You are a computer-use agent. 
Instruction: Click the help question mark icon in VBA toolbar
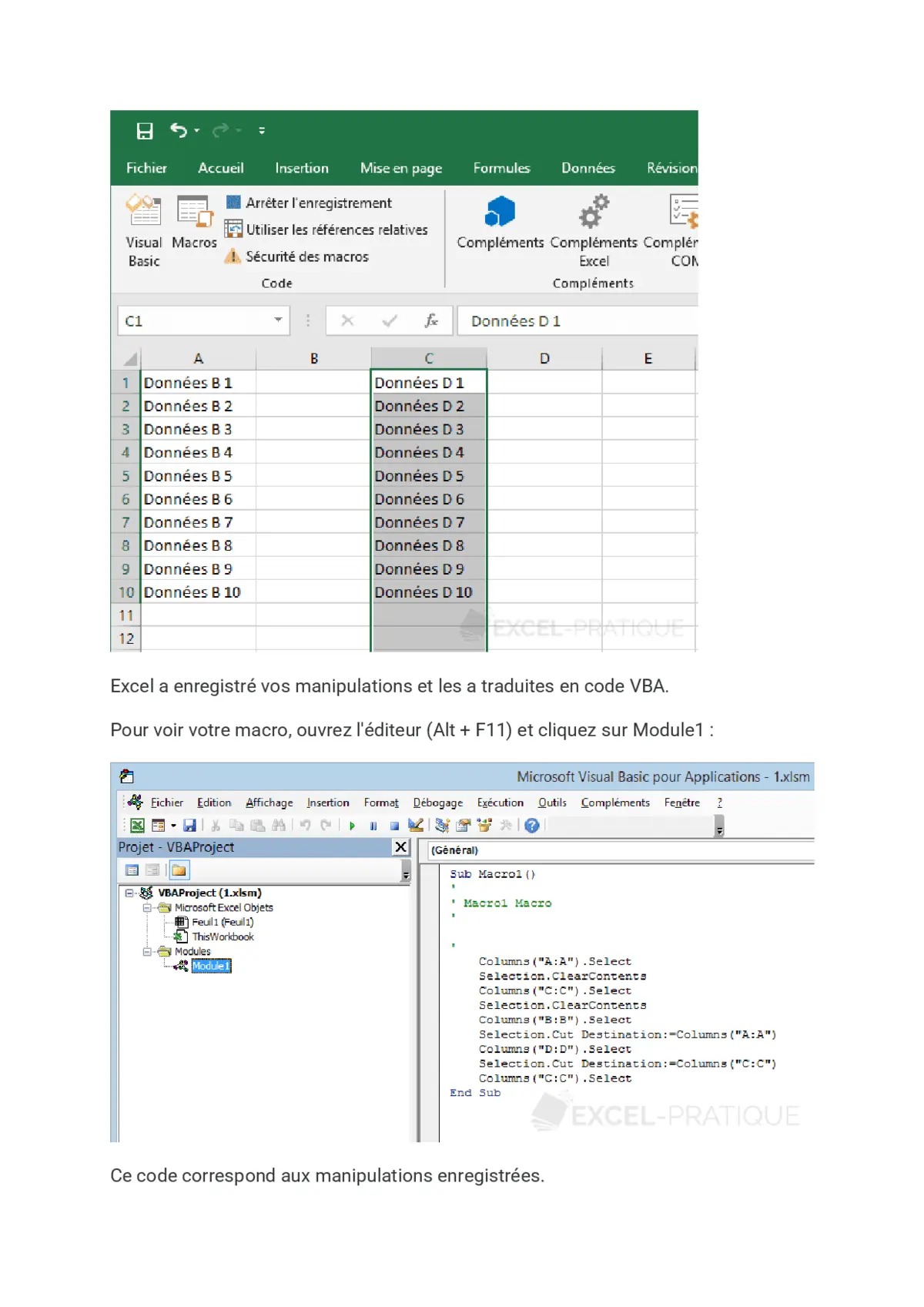click(531, 826)
